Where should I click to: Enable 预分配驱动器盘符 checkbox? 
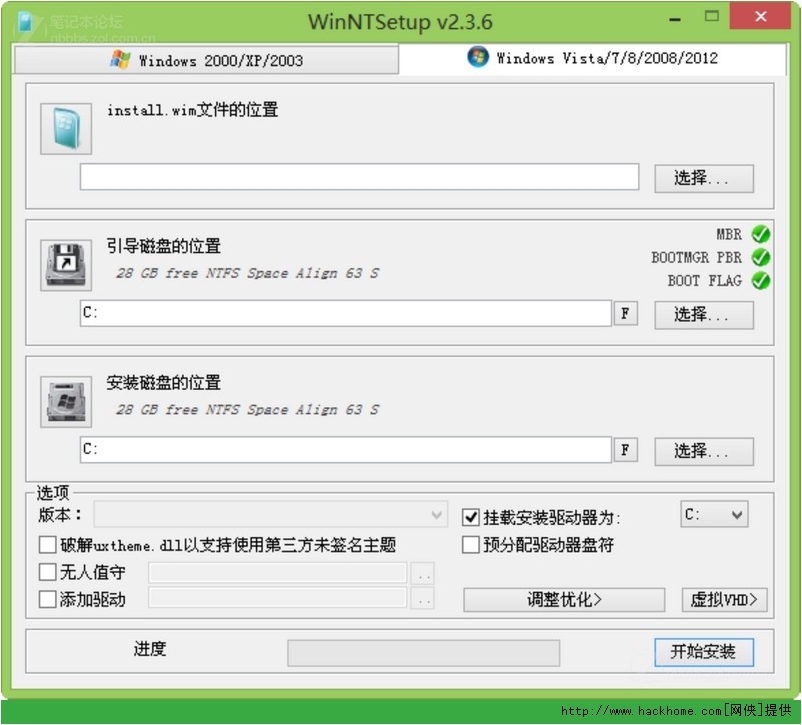point(471,545)
